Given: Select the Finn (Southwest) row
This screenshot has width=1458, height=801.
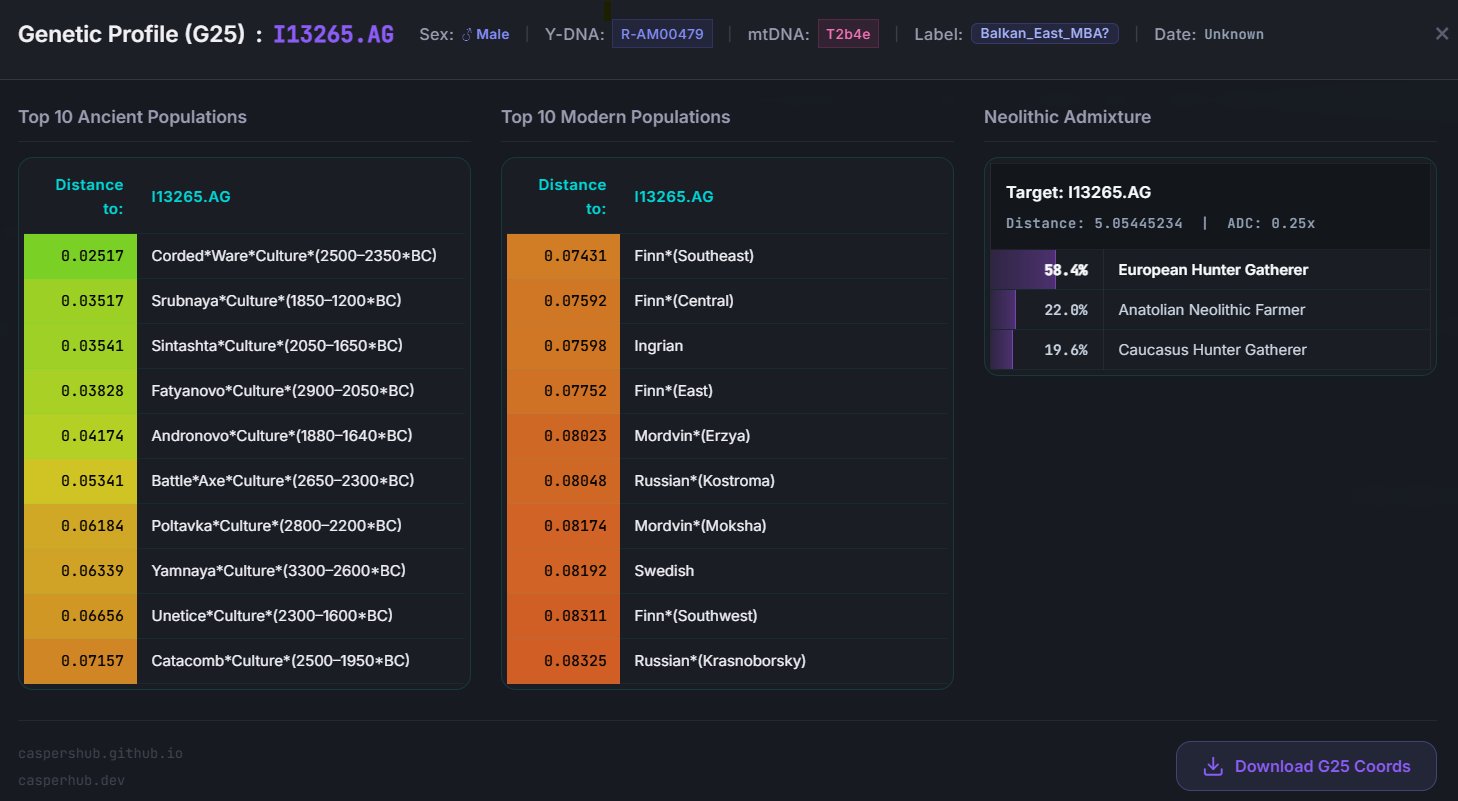Looking at the screenshot, I should 727,616.
